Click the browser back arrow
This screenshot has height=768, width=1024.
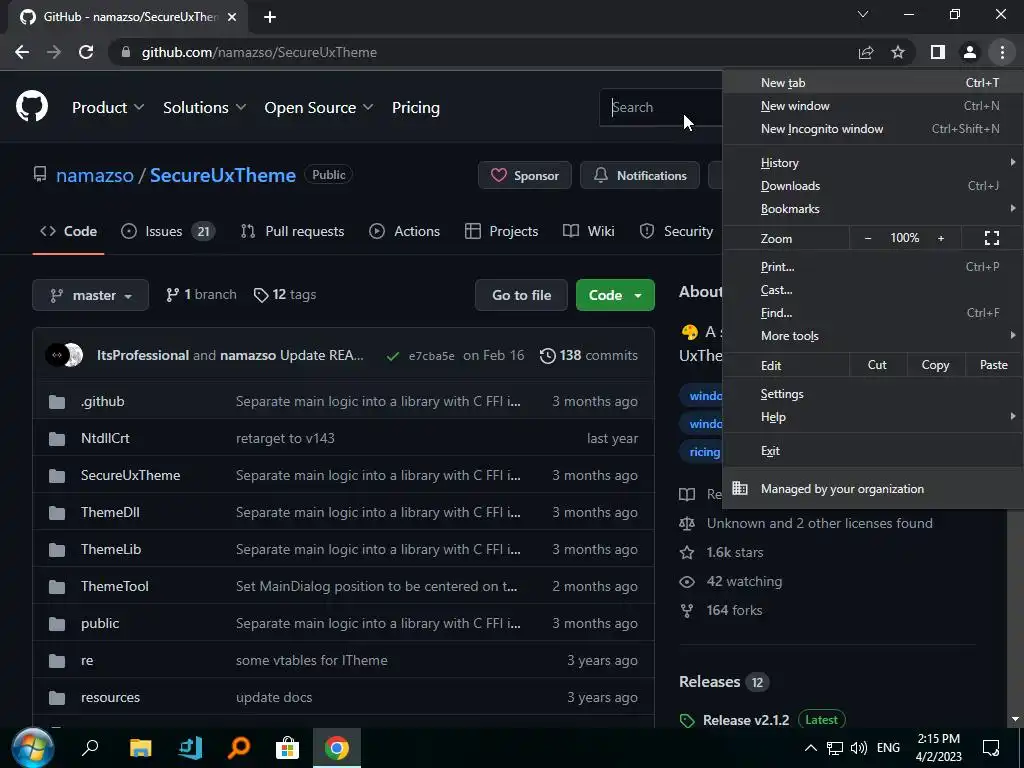coord(22,52)
